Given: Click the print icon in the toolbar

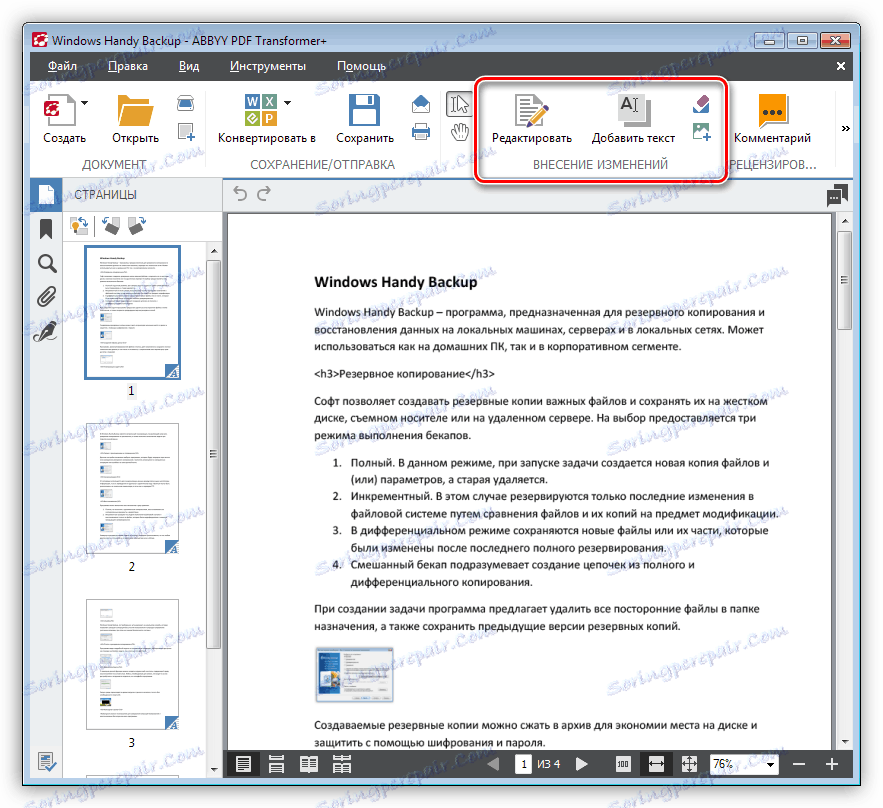Looking at the screenshot, I should (x=421, y=133).
